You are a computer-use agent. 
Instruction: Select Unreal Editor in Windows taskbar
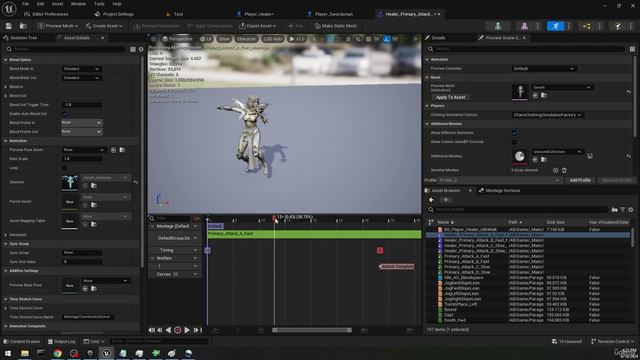tap(106, 353)
